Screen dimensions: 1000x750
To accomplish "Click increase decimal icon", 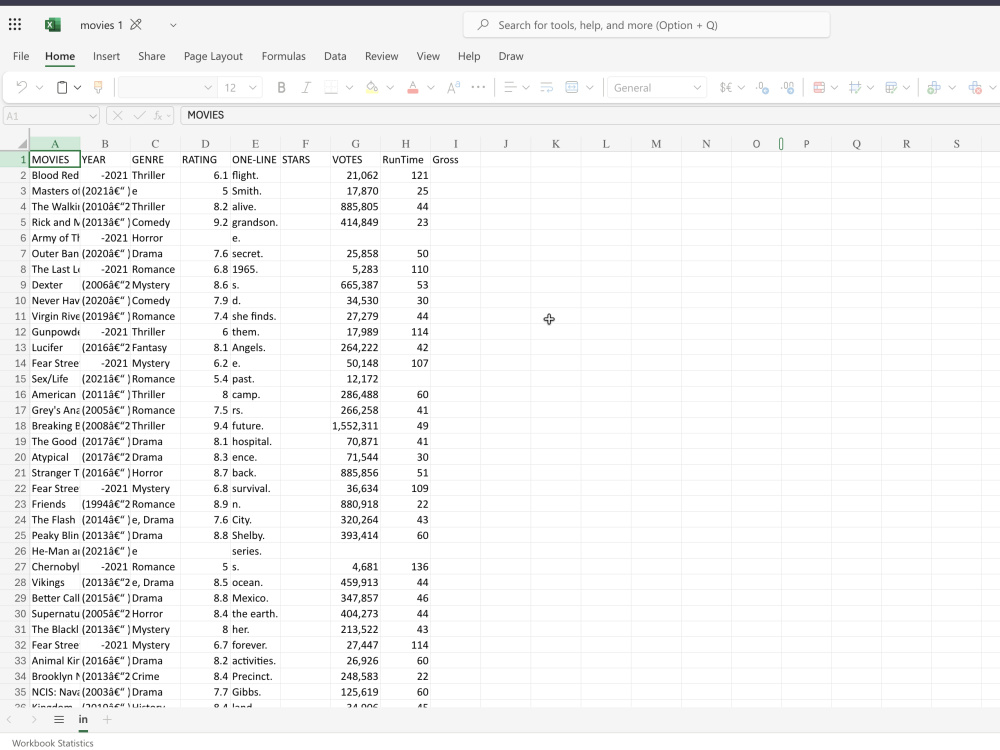I will 762,87.
